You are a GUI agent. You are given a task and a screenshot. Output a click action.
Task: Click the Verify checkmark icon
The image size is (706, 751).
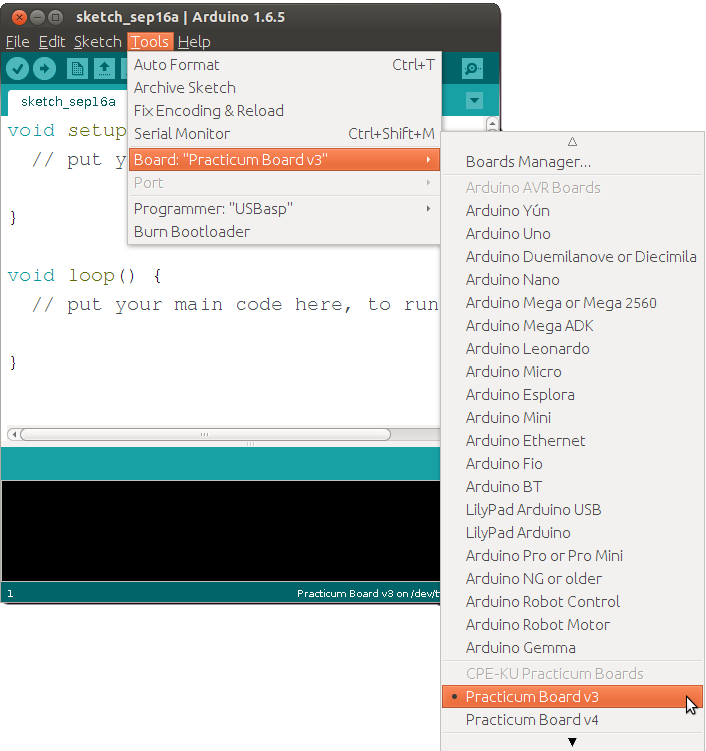[18, 68]
